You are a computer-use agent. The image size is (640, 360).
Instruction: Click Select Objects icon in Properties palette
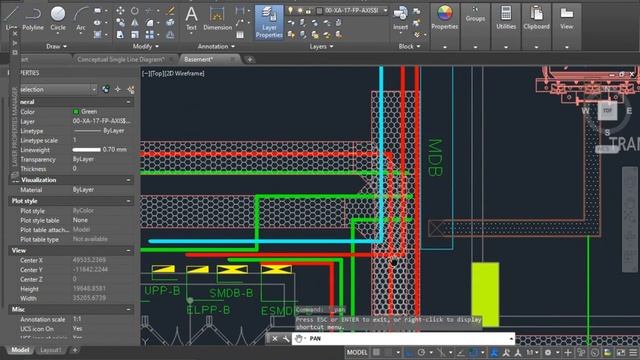[118, 89]
